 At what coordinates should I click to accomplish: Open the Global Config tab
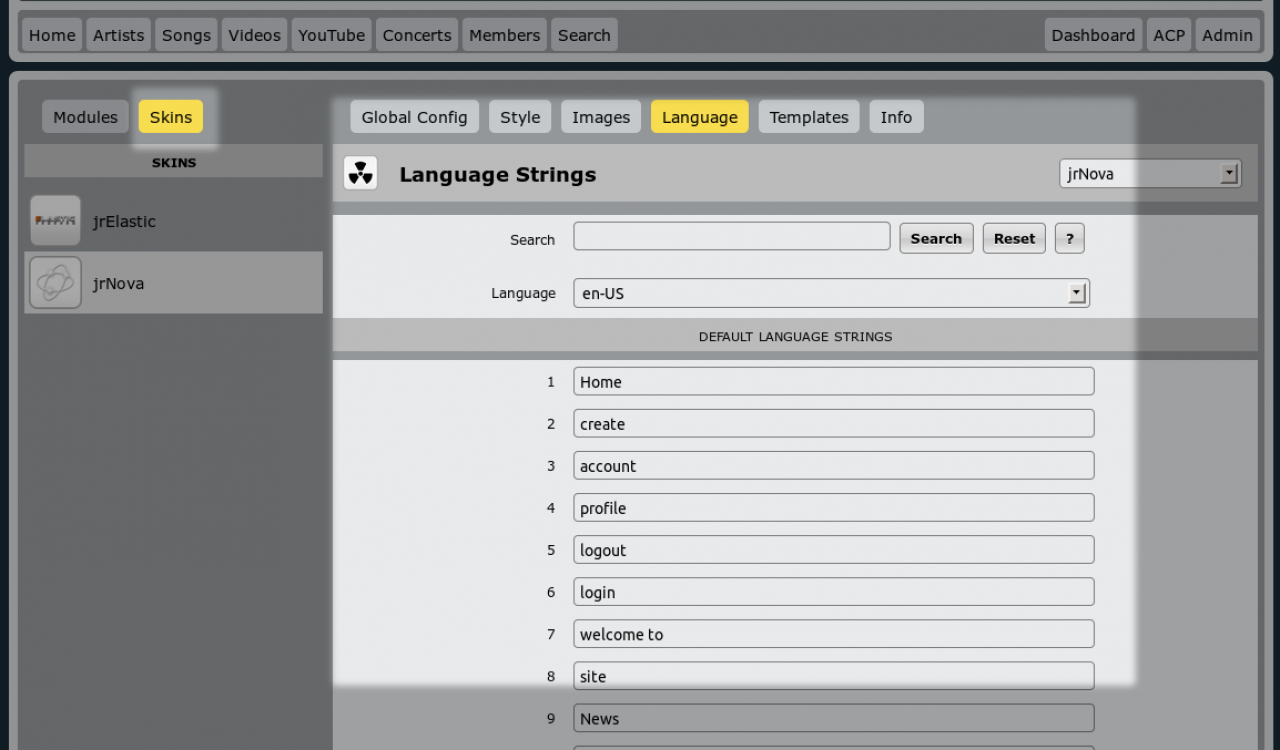(x=414, y=117)
